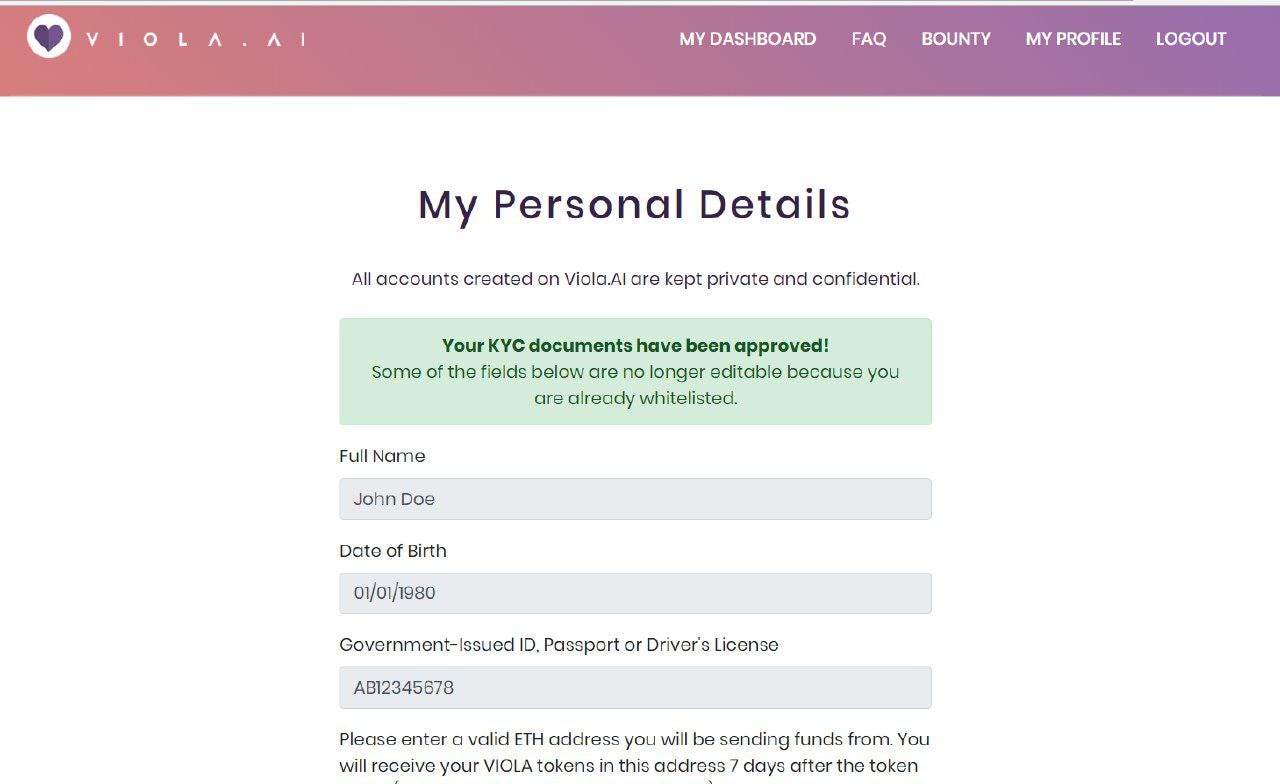Screen dimensions: 1280x784
Task: Click the bold KYC documents approved message
Action: coord(635,346)
